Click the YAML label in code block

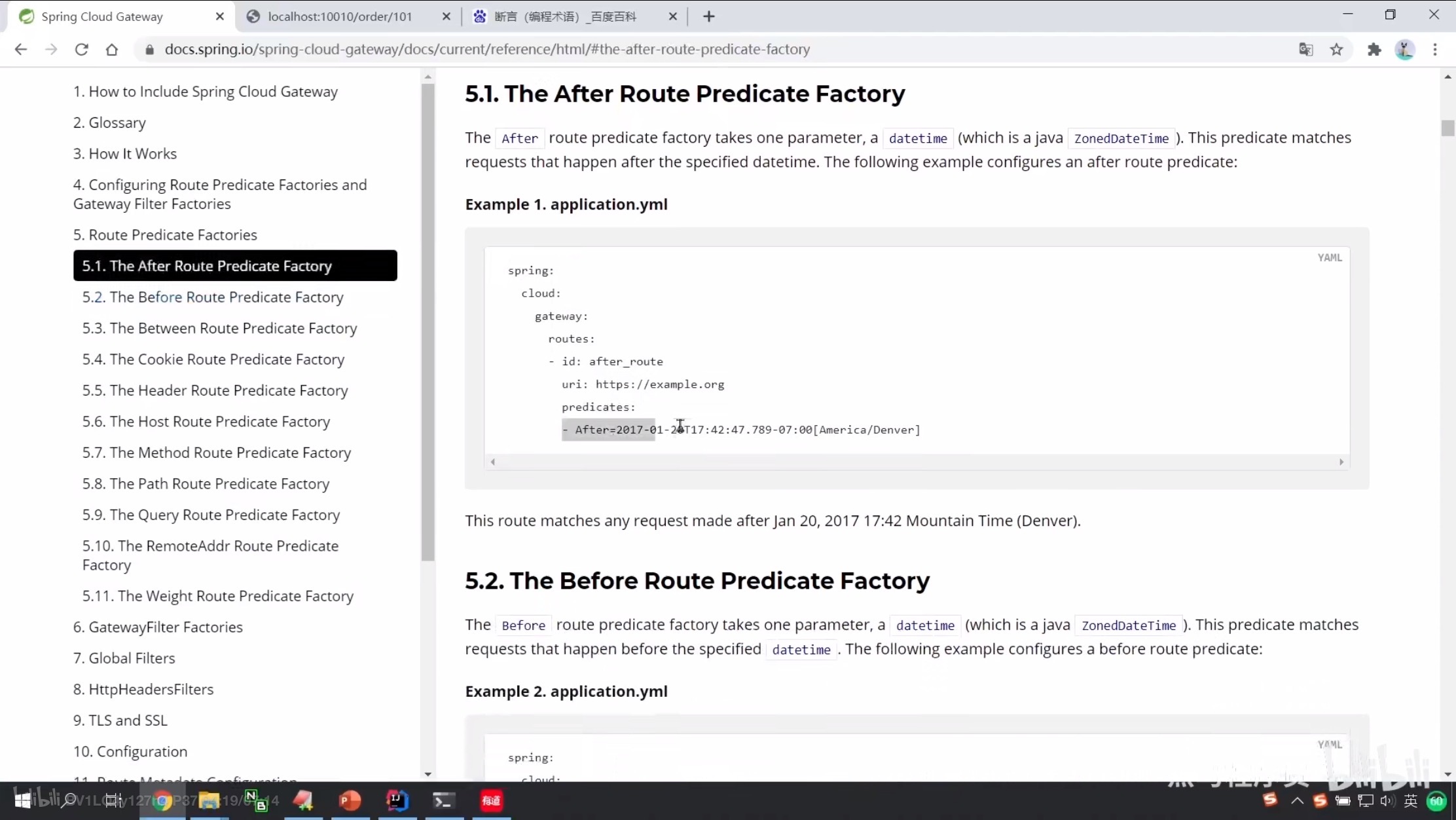click(1330, 257)
